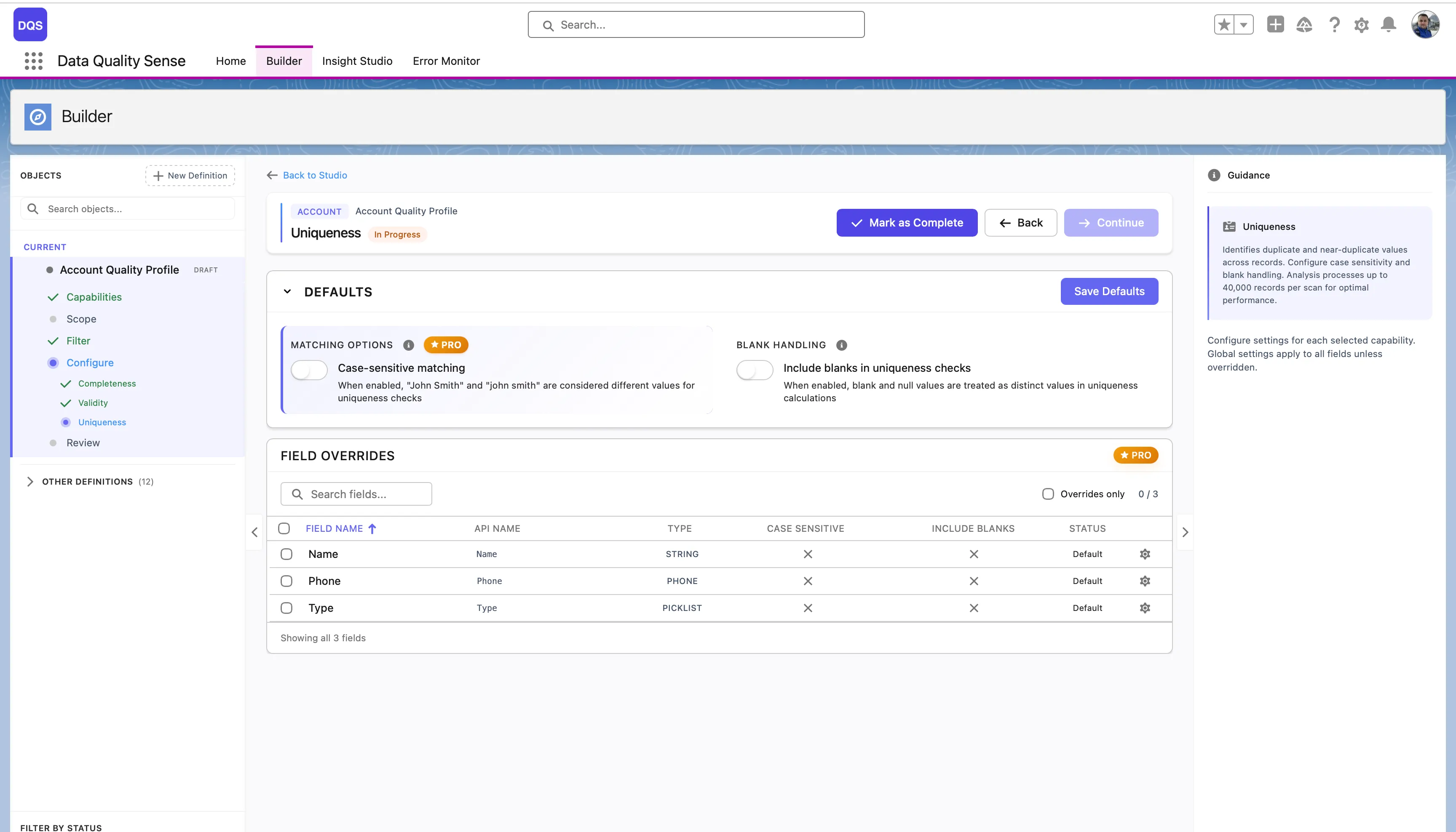The image size is (1456, 832).
Task: Click info icon next to Matching Options
Action: [x=408, y=345]
